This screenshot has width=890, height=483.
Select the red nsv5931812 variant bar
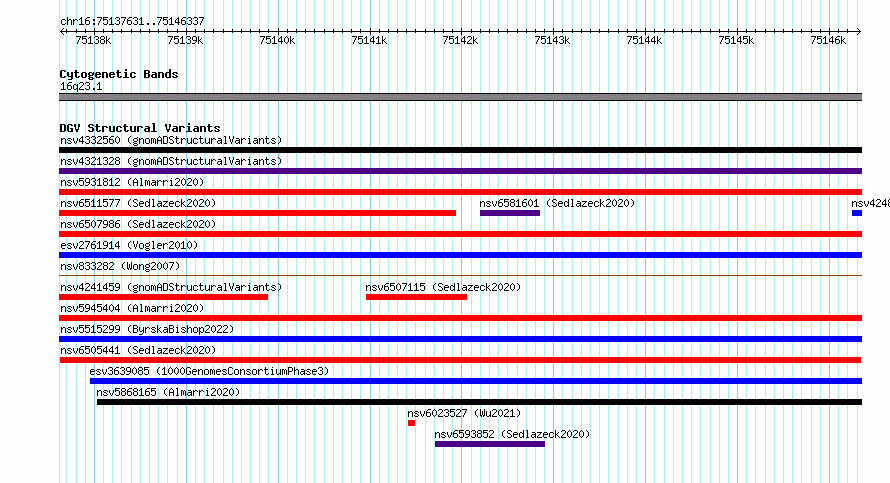(460, 192)
